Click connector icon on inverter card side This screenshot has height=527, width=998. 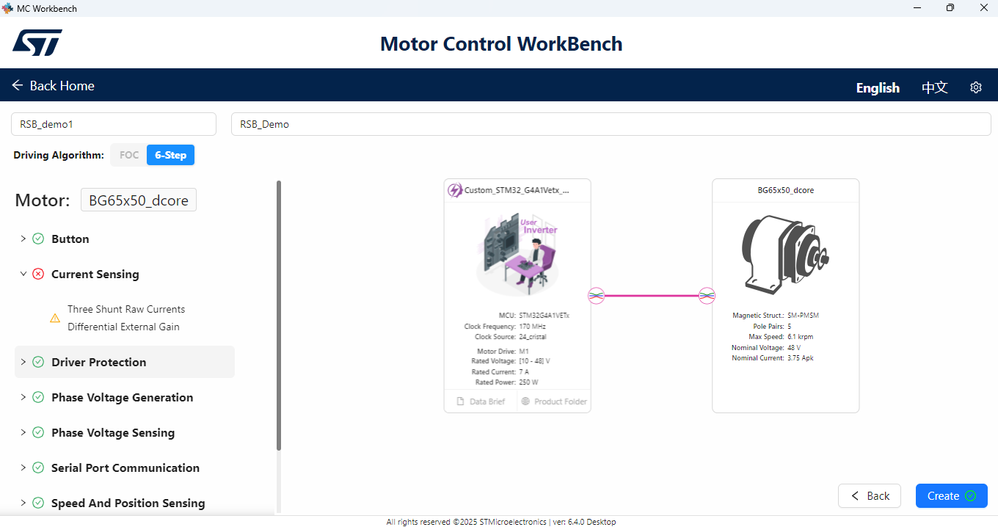pos(596,295)
